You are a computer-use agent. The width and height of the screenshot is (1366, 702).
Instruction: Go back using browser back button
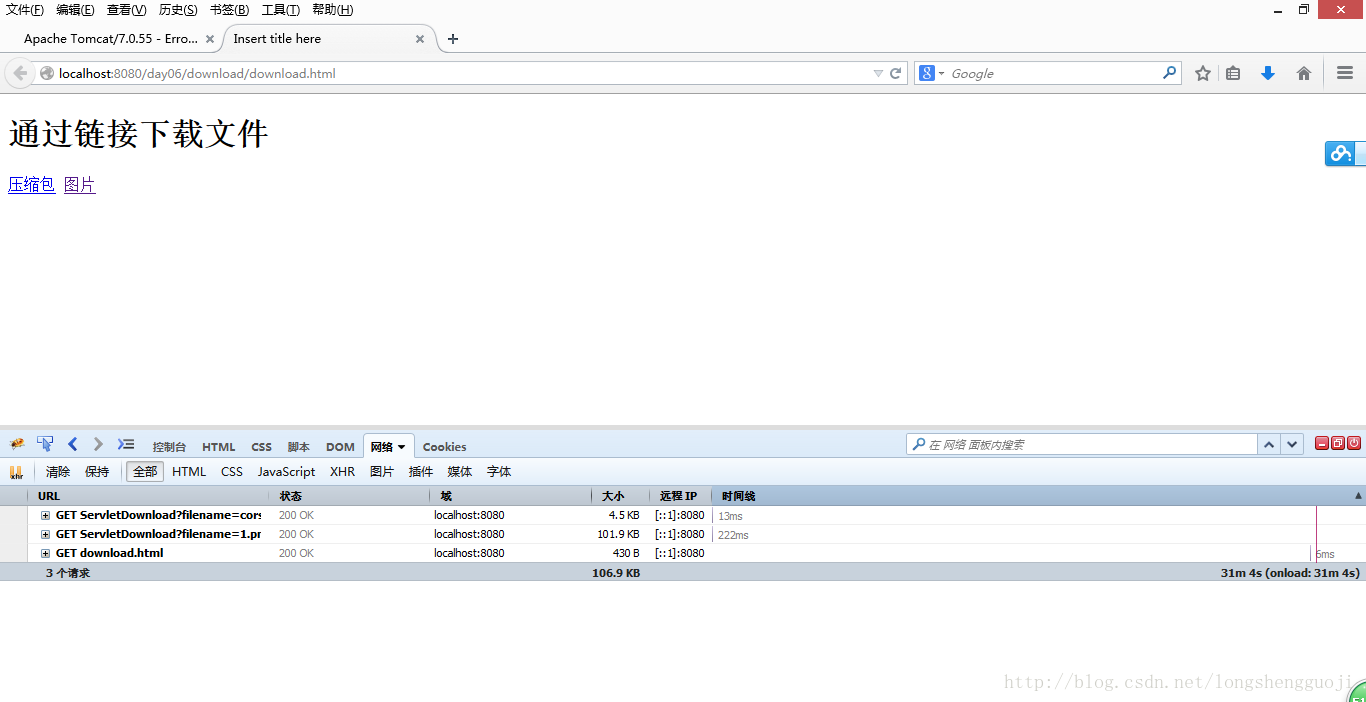[20, 73]
